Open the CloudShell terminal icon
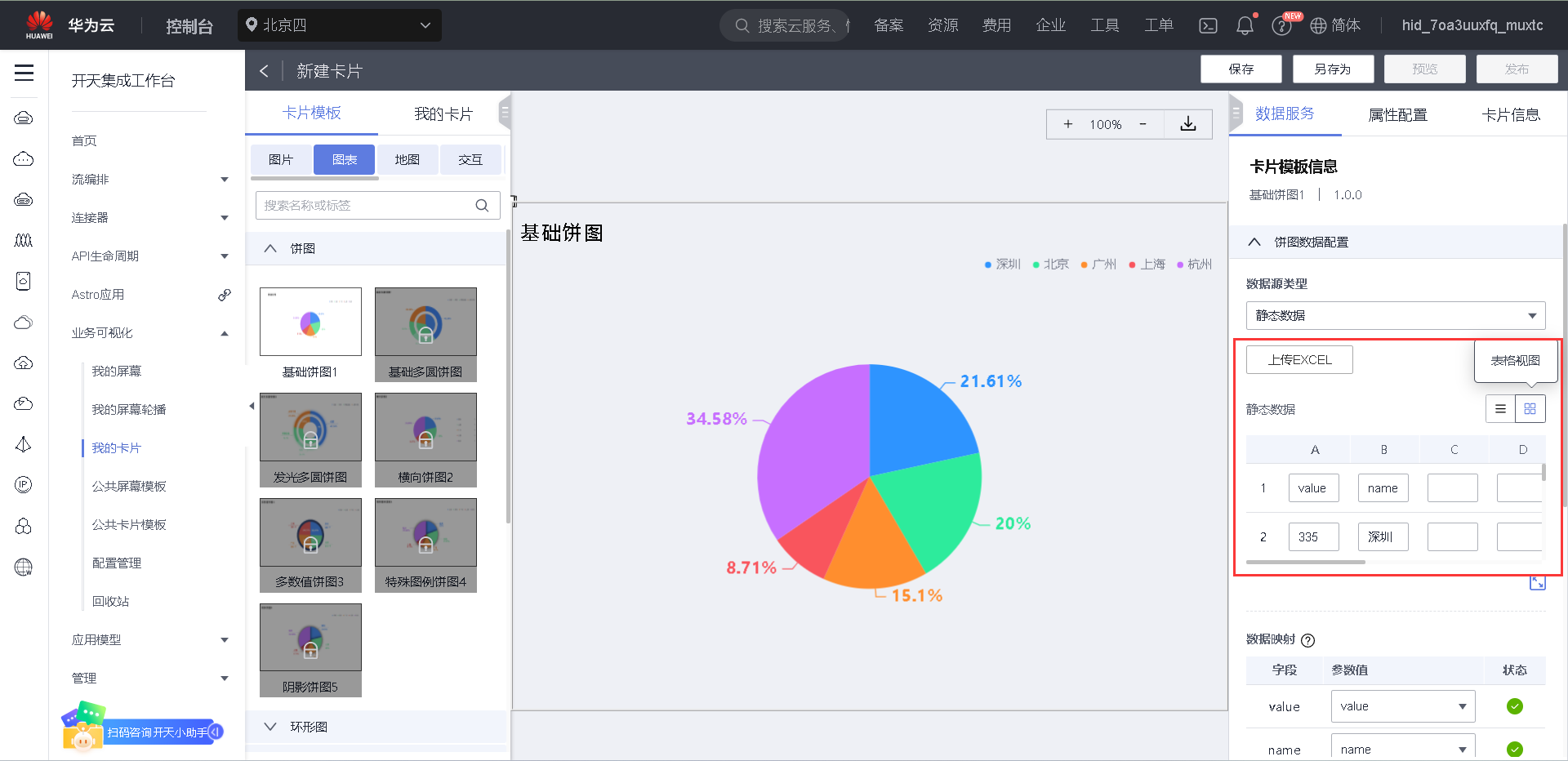Screen dimensions: 1568x761 point(1208,25)
